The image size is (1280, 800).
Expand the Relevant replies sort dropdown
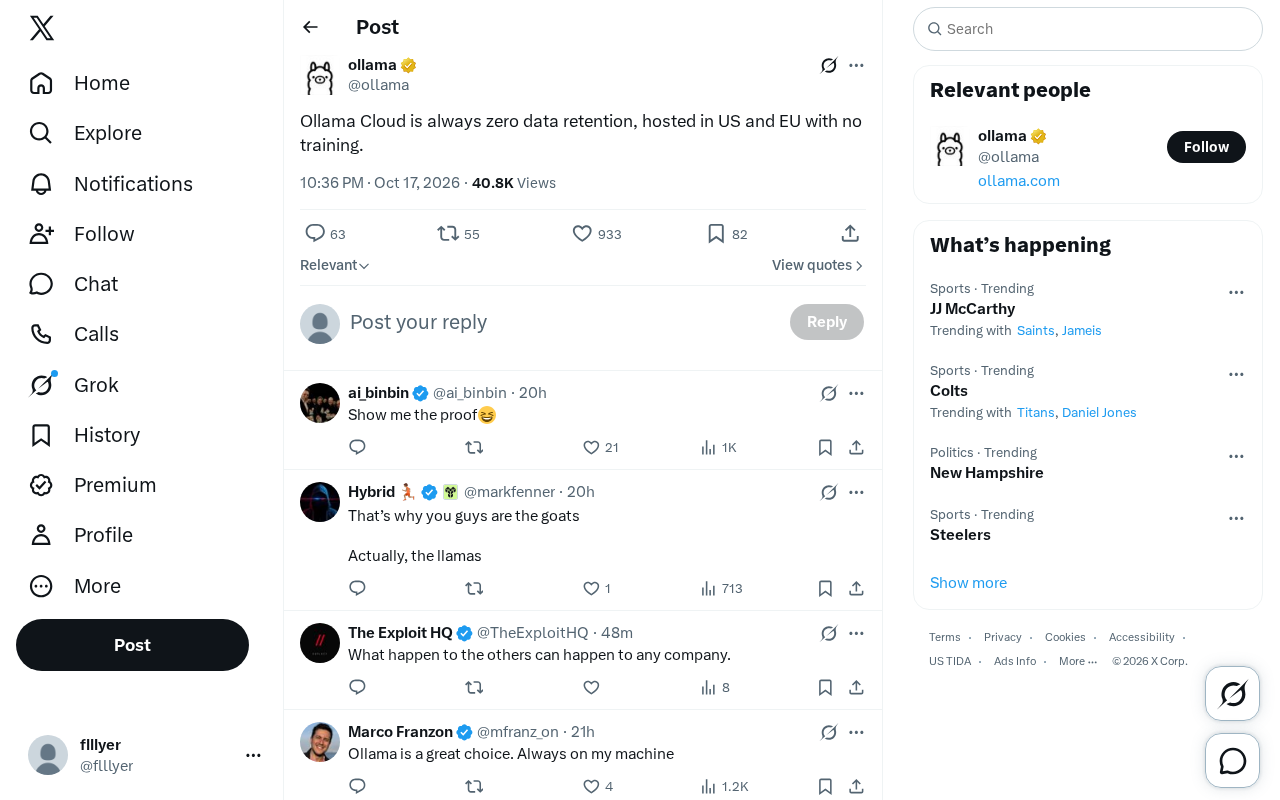click(x=335, y=265)
